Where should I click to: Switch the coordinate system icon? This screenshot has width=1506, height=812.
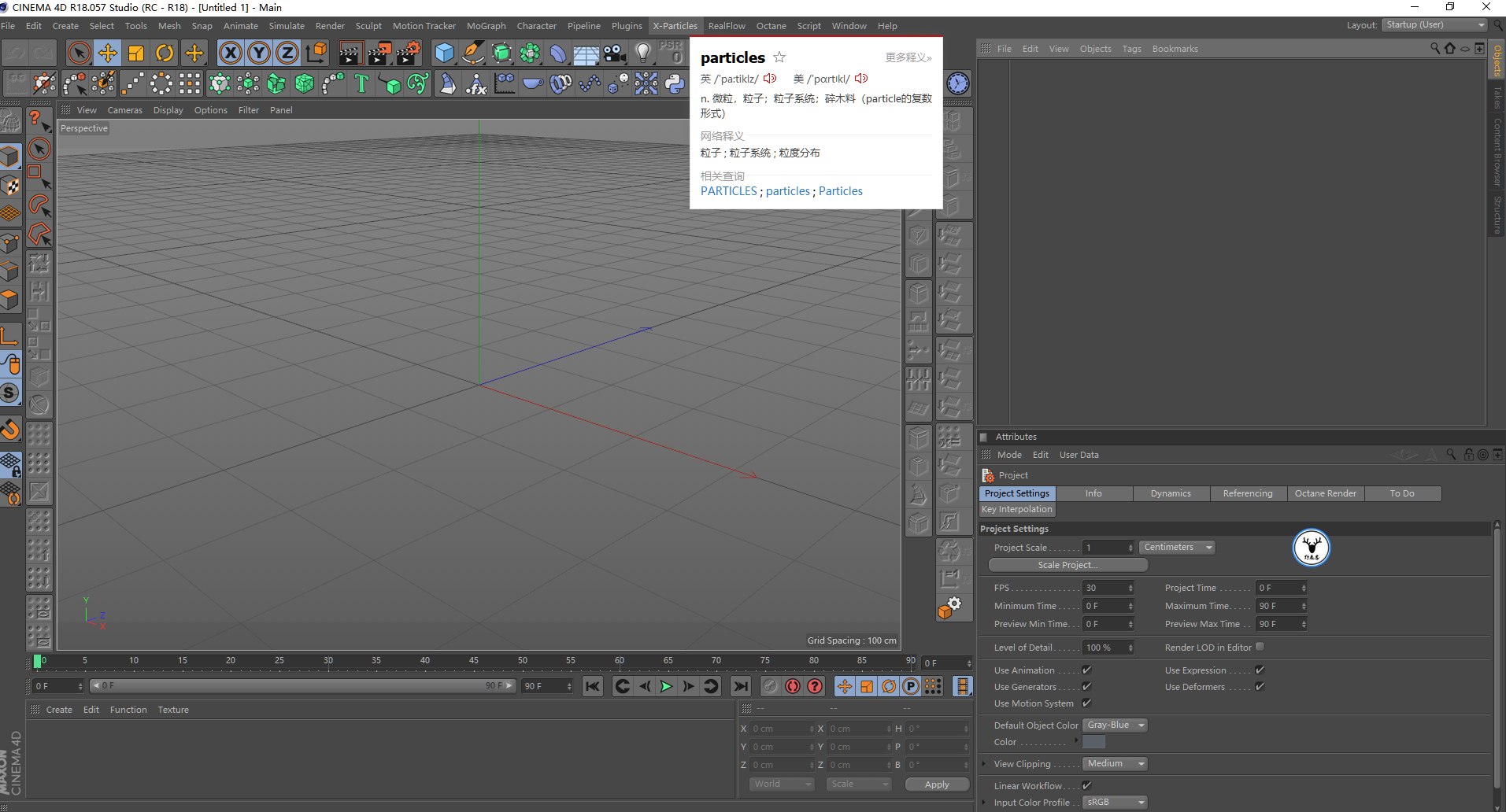pyautogui.click(x=316, y=54)
